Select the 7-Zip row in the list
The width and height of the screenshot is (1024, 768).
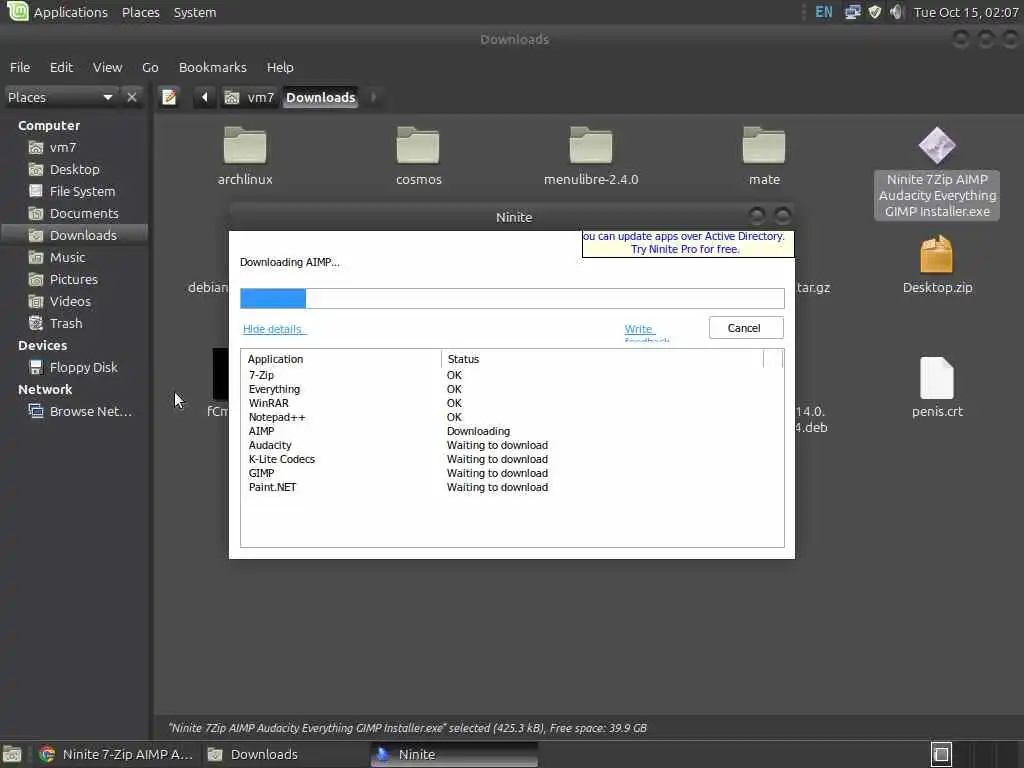[512, 376]
